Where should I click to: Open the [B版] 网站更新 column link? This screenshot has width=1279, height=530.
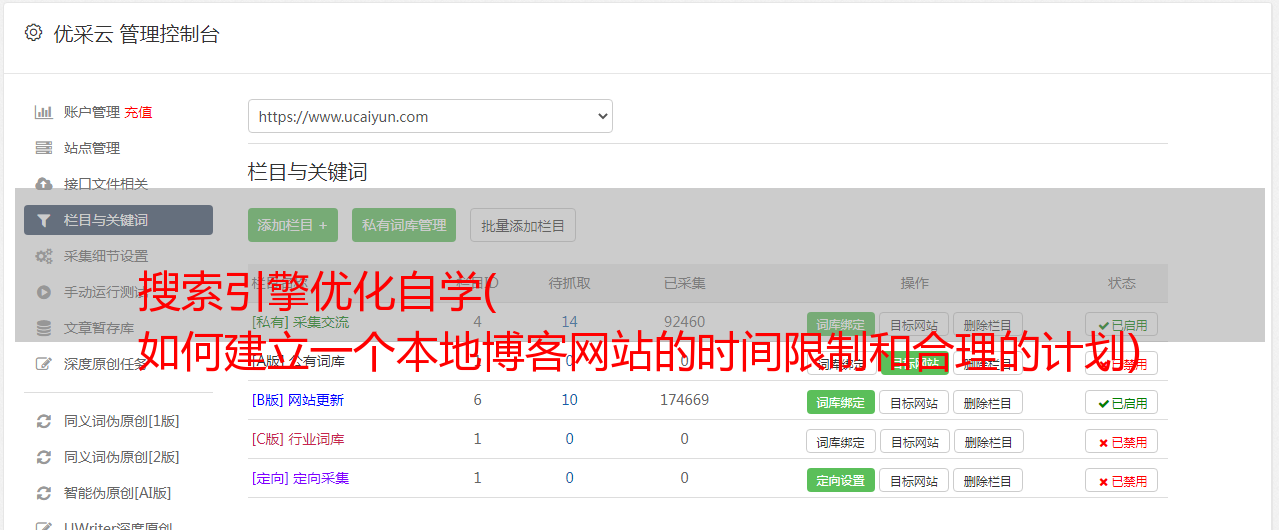(x=298, y=400)
